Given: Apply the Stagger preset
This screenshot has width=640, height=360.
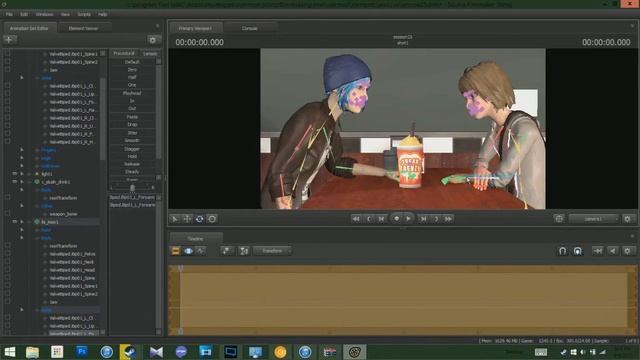Looking at the screenshot, I should tap(132, 149).
